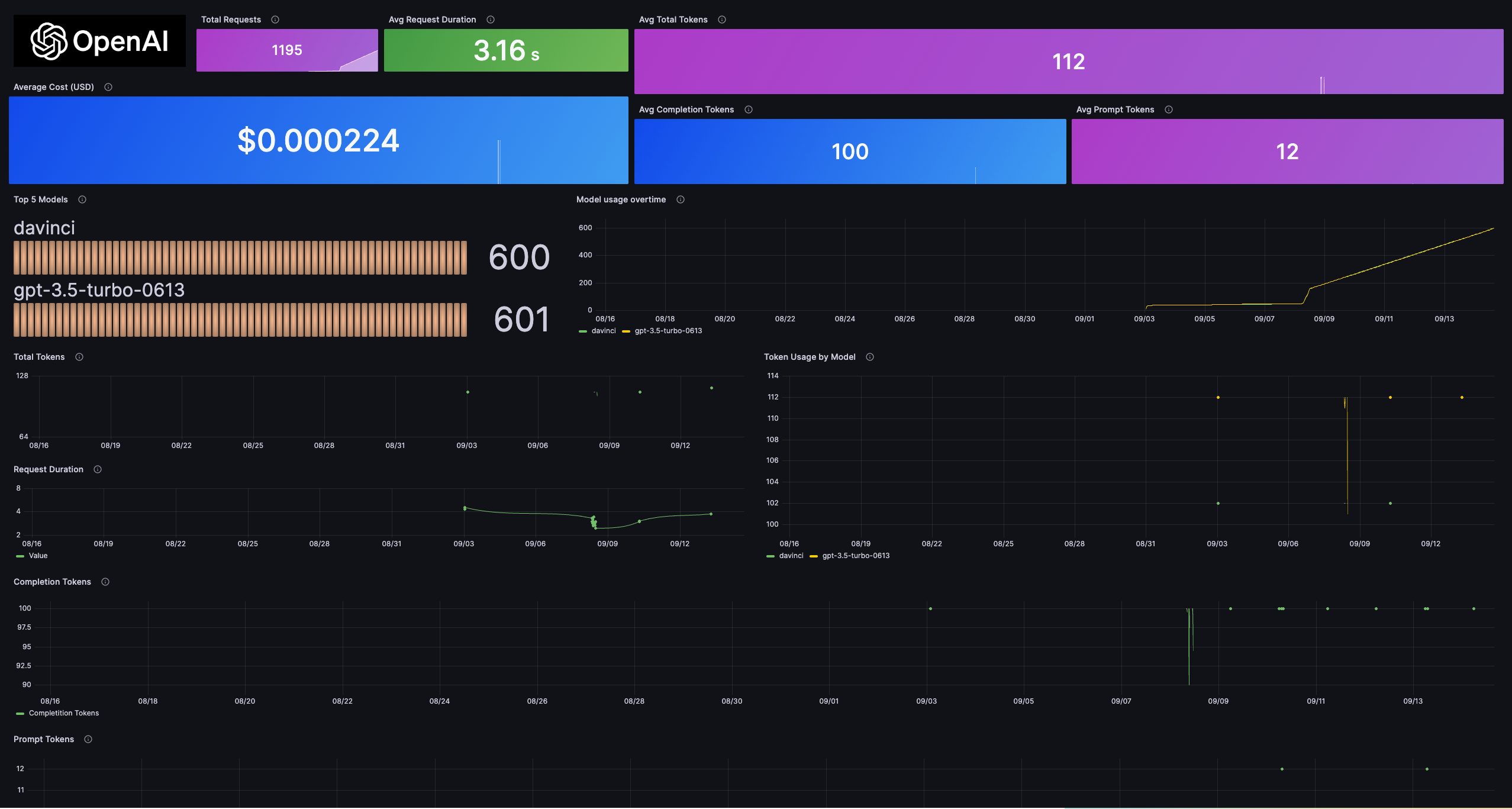Open the Total Requests info tooltip
The width and height of the screenshot is (1512, 809).
(x=274, y=19)
